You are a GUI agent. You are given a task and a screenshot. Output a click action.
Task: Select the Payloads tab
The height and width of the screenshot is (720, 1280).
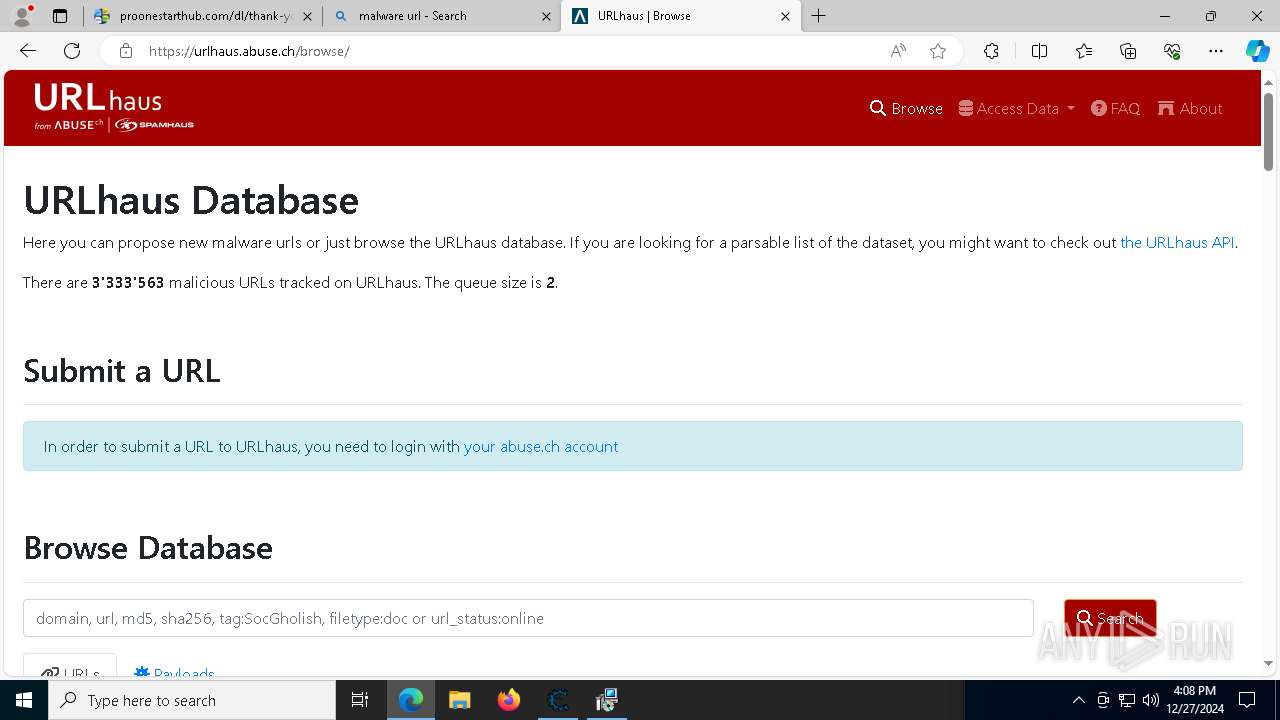coord(174,672)
